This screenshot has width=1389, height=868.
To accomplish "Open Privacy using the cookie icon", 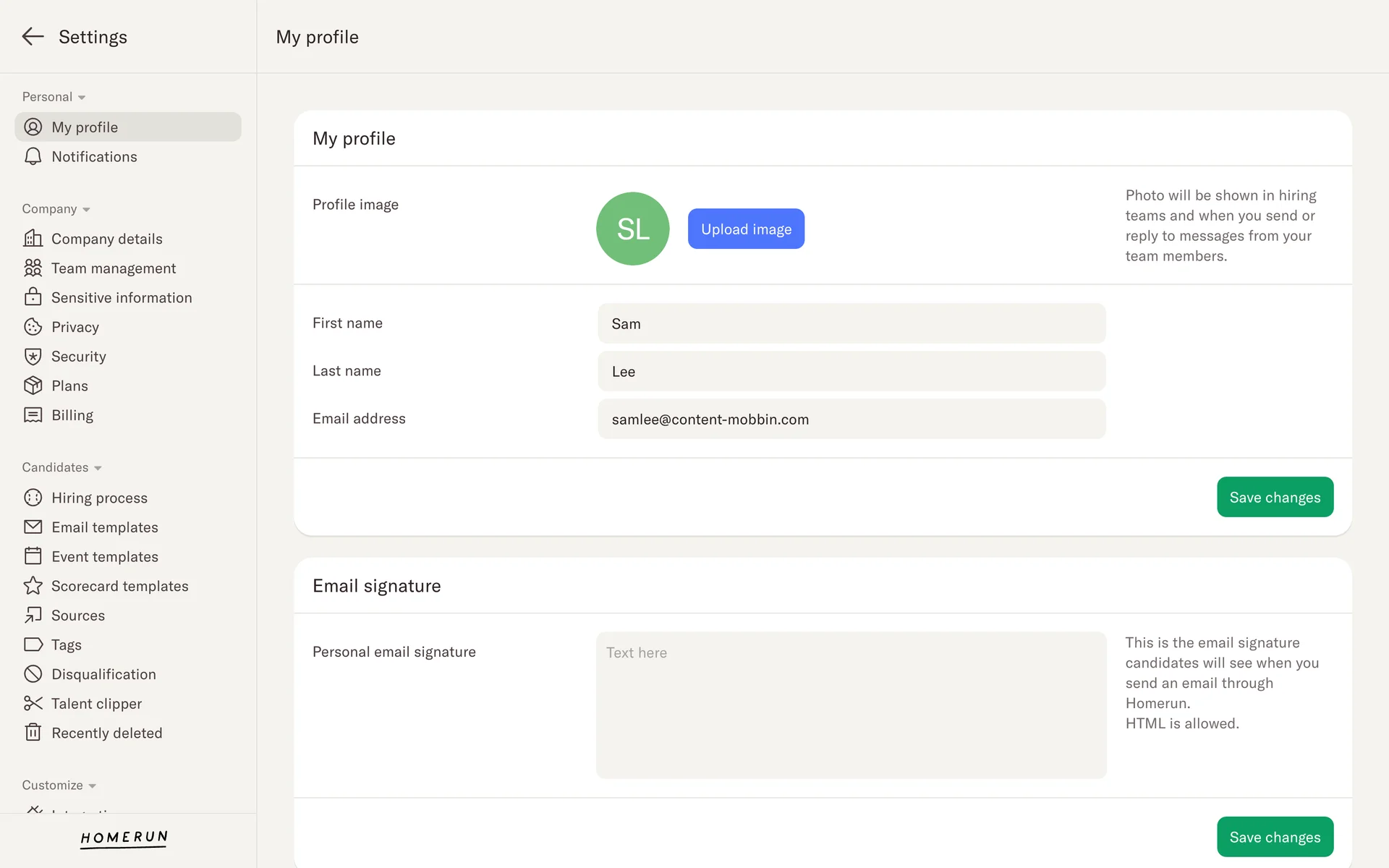I will coord(33,327).
